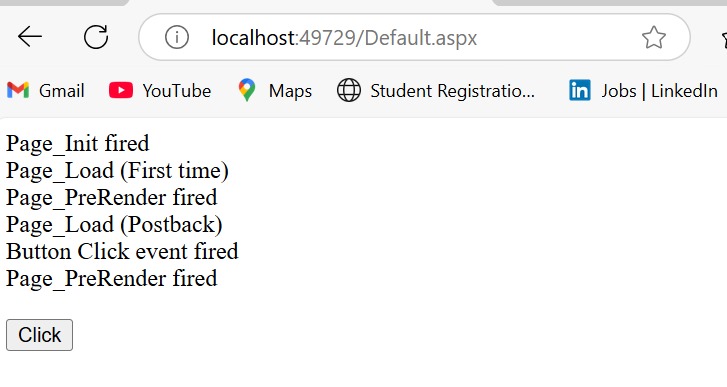
Task: Bookmark this page with the star icon
Action: 654,37
